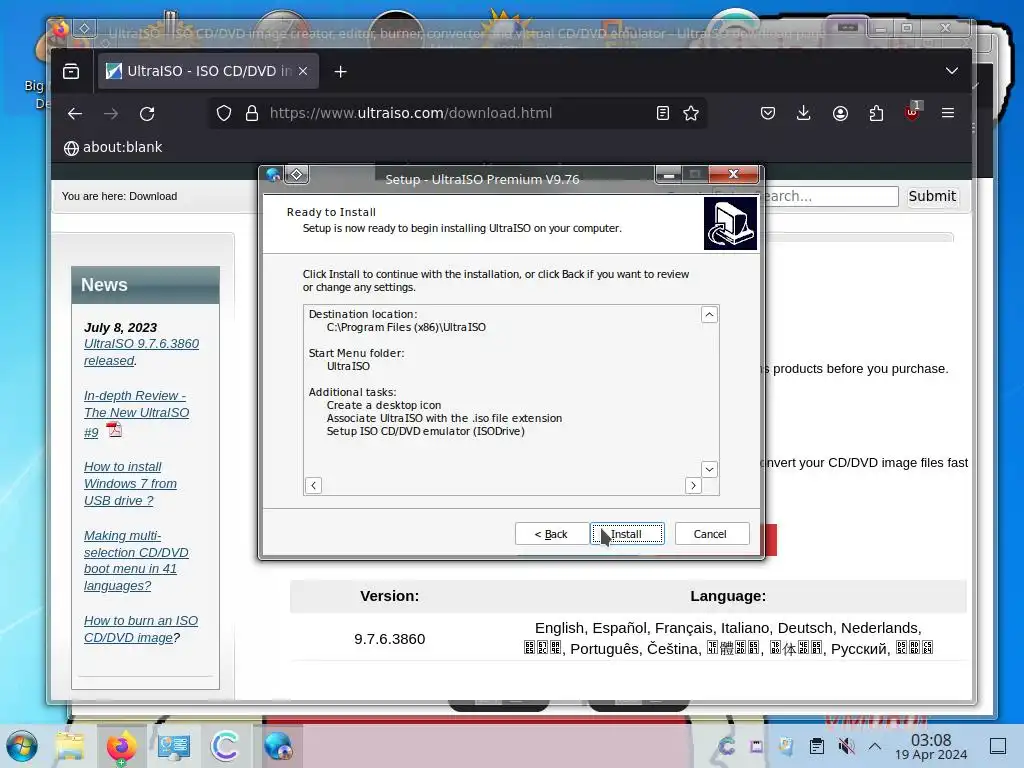
Task: Click the Submit search button
Action: pos(932,196)
